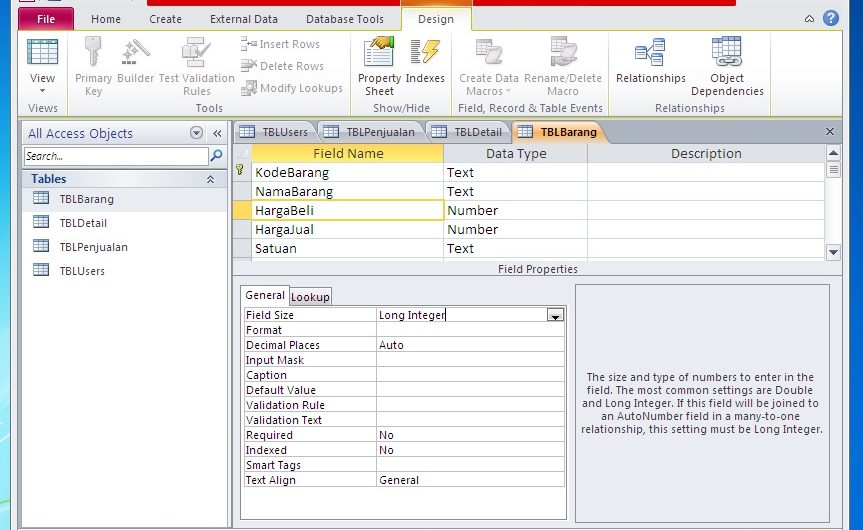863x530 pixels.
Task: Open the Field Size dropdown arrow
Action: point(555,315)
